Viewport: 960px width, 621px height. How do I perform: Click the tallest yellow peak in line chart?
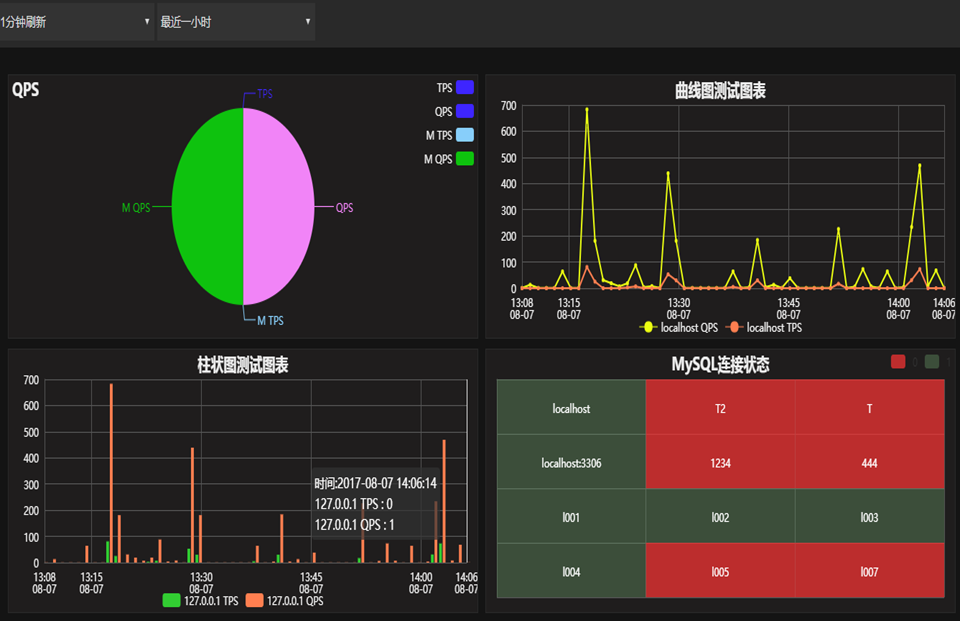[587, 110]
